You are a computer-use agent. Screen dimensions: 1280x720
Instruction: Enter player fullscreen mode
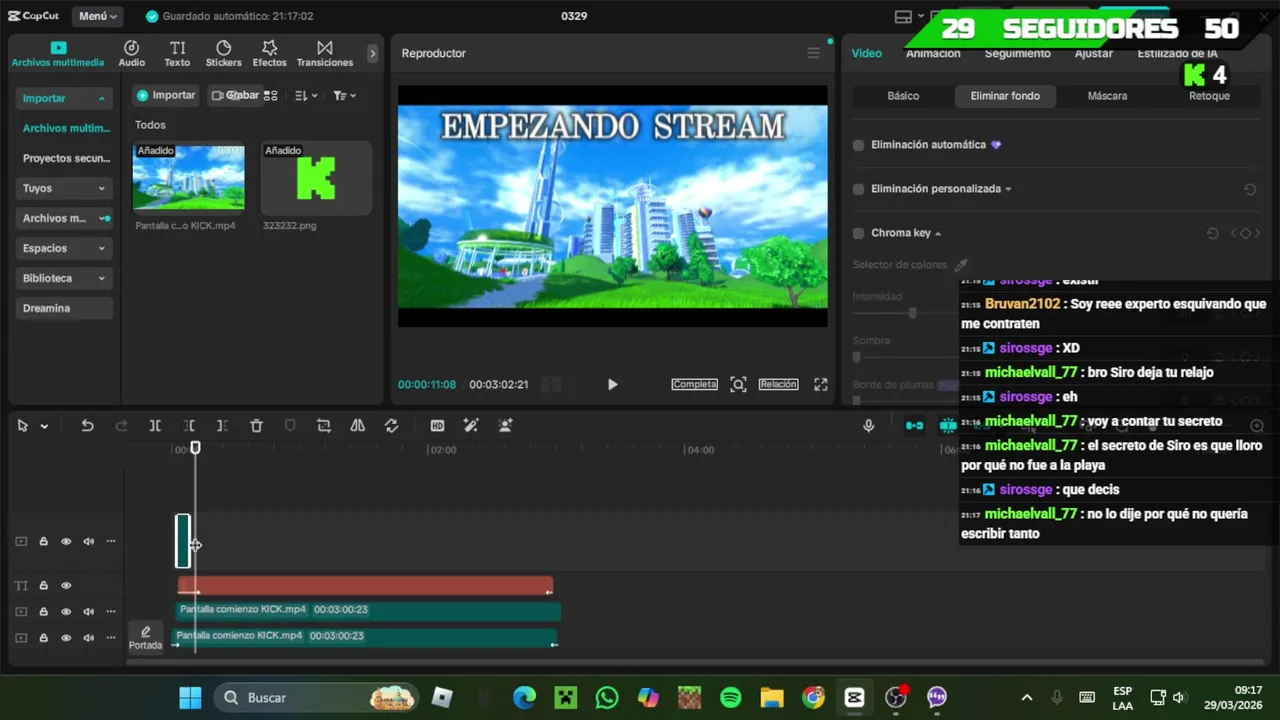(820, 384)
